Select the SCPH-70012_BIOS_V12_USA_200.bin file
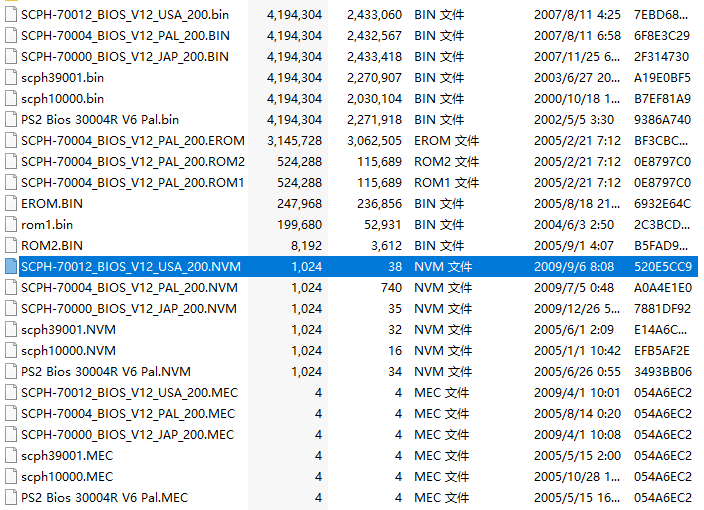Screen dimensions: 704x510 coord(124,14)
